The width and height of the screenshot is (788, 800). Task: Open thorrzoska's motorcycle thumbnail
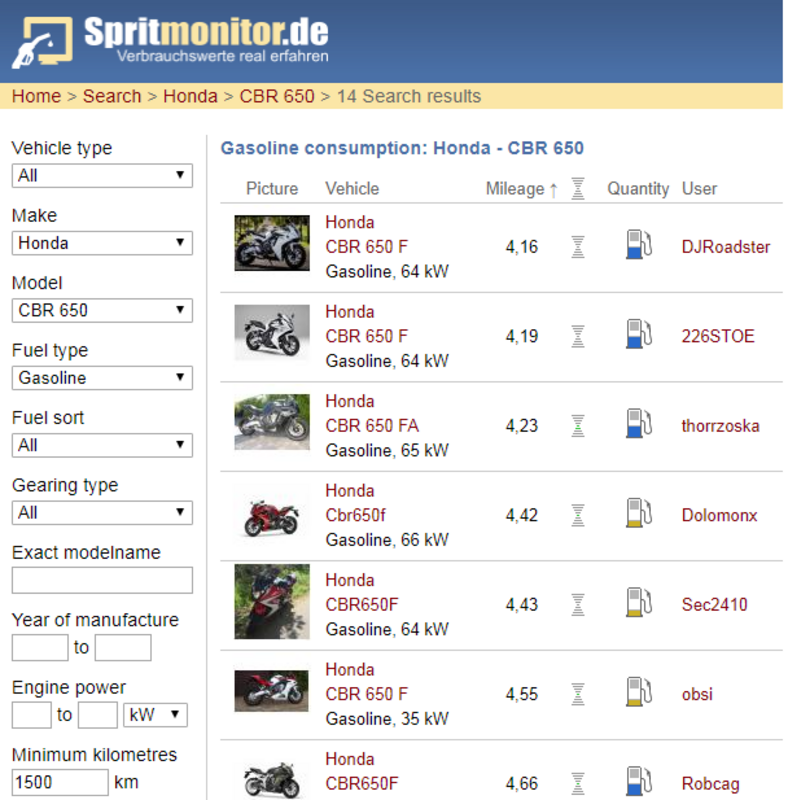272,422
